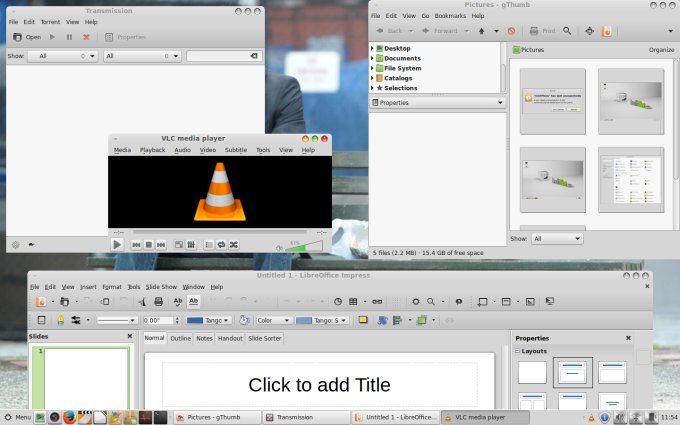Click the gThumb find magnifier icon
This screenshot has height=425, width=680.
click(x=567, y=31)
